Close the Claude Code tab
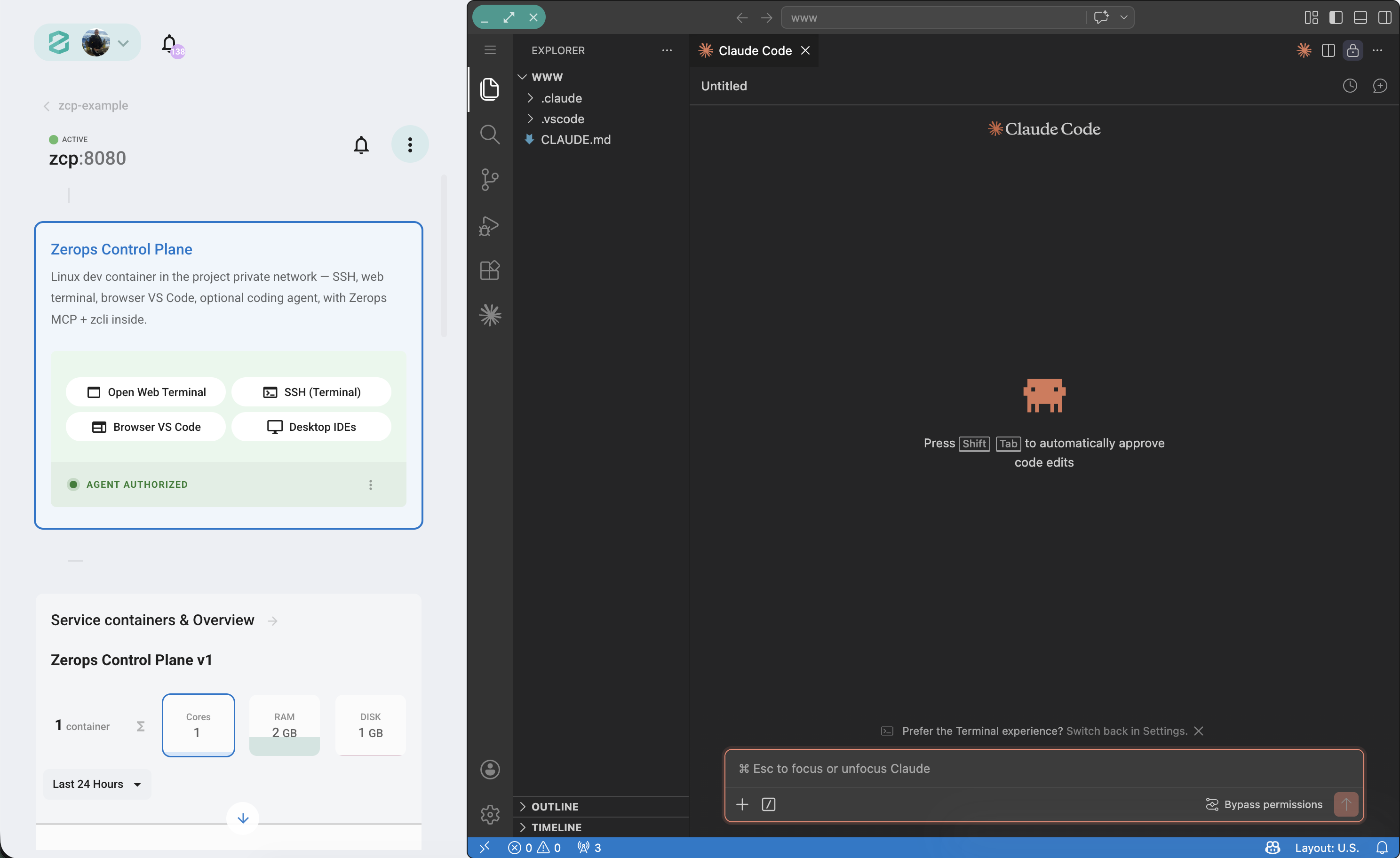 [x=805, y=51]
